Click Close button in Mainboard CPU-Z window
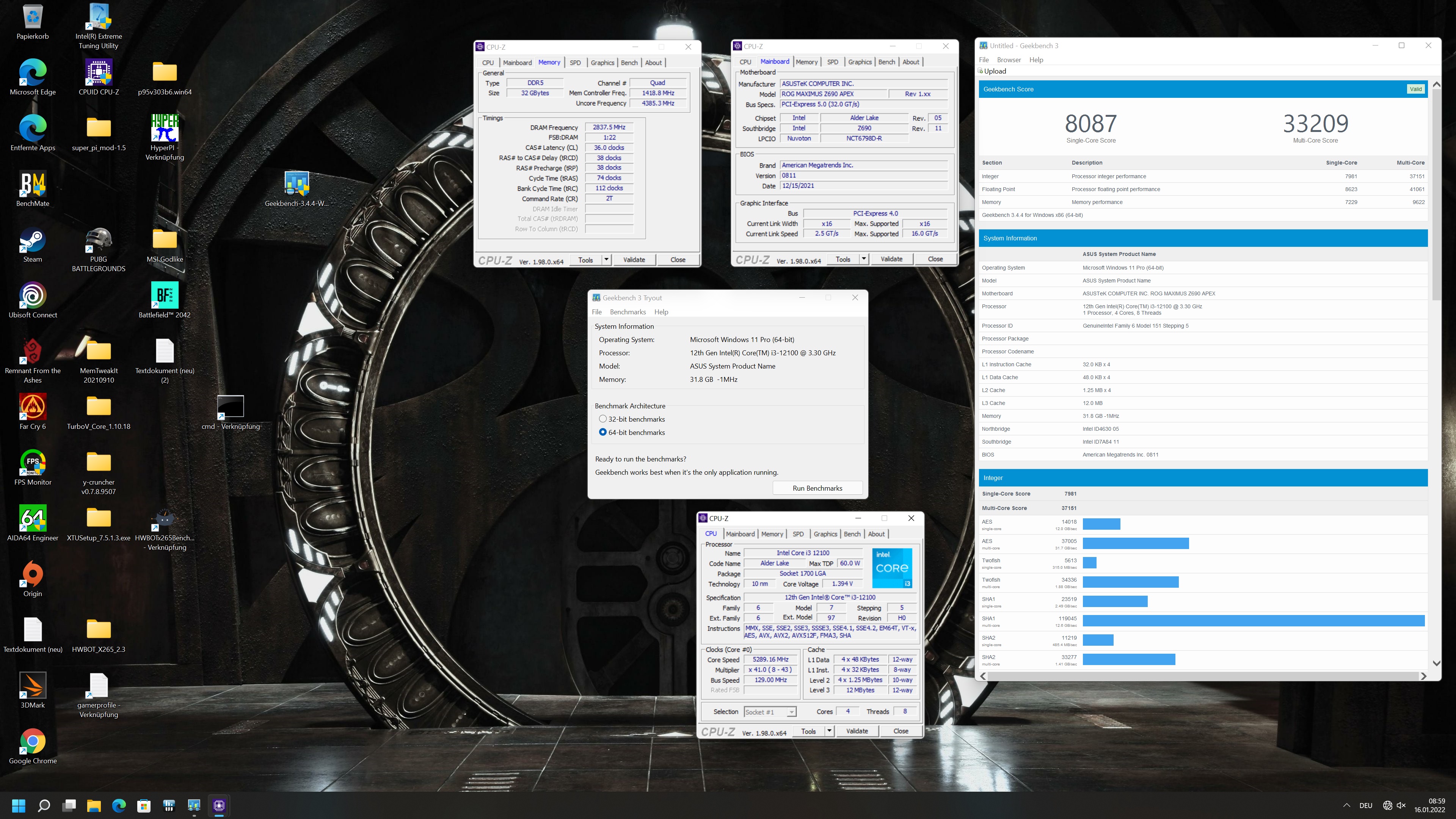1456x819 pixels. (x=935, y=259)
